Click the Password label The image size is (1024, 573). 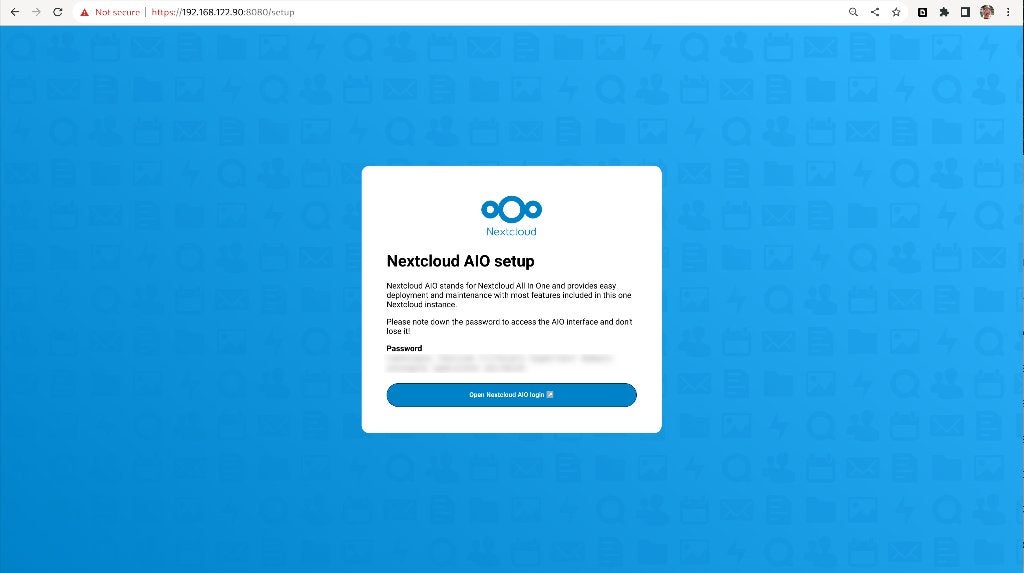click(x=404, y=348)
